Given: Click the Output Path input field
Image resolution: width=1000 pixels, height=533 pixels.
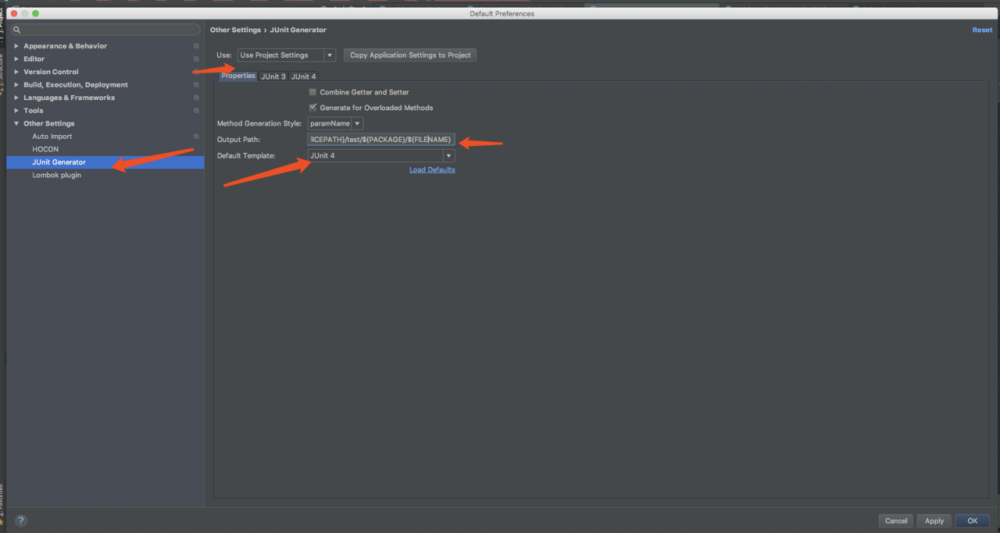Looking at the screenshot, I should click(x=381, y=140).
